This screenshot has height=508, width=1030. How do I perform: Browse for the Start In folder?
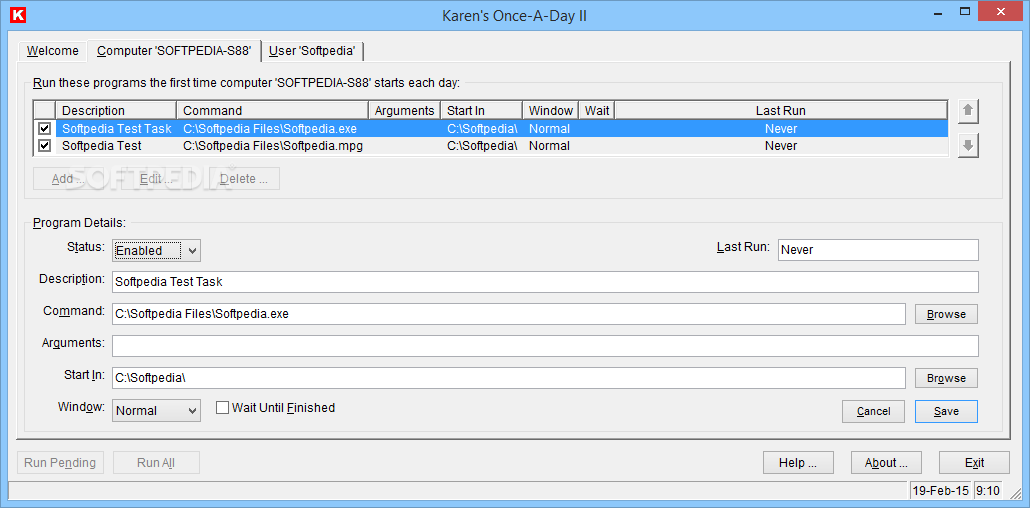946,379
